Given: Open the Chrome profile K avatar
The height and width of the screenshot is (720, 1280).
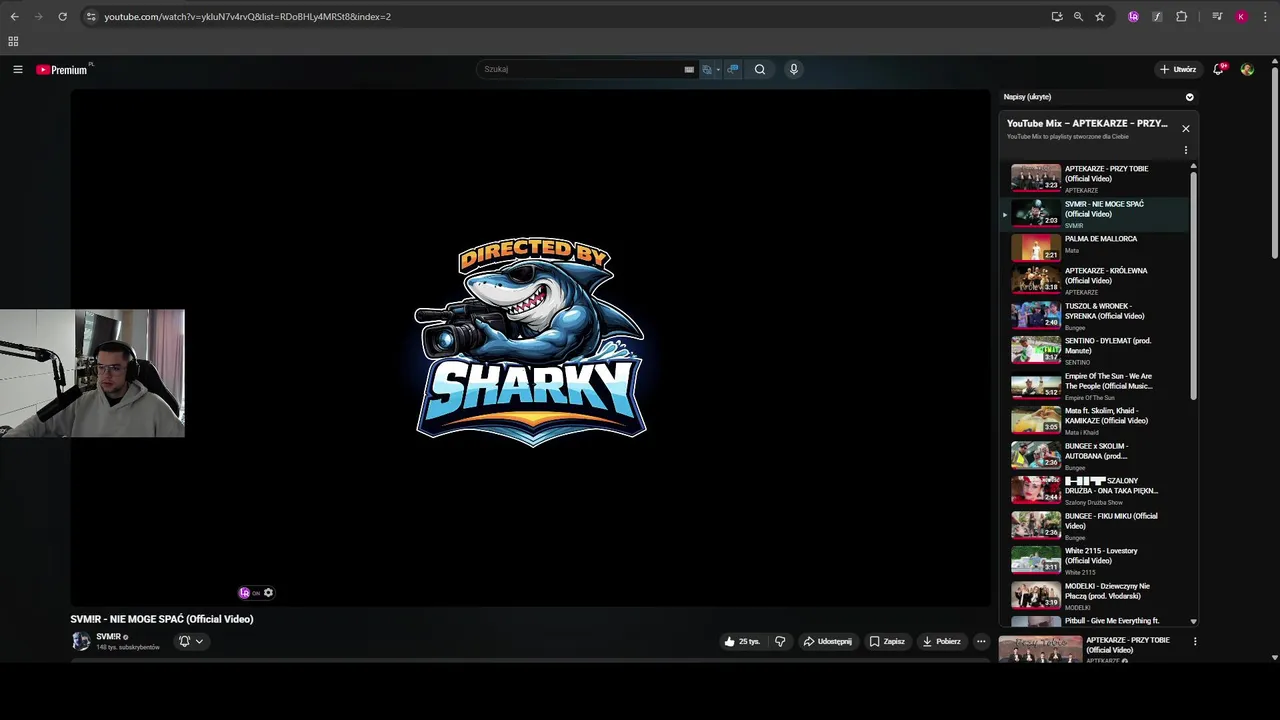Looking at the screenshot, I should [x=1241, y=16].
